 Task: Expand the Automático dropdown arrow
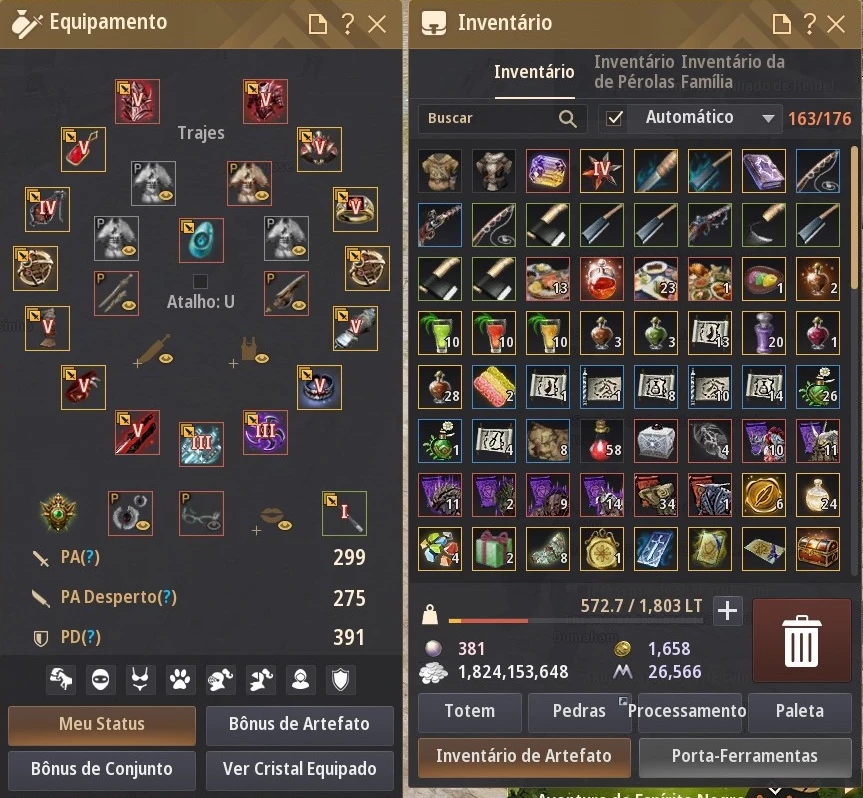[768, 118]
